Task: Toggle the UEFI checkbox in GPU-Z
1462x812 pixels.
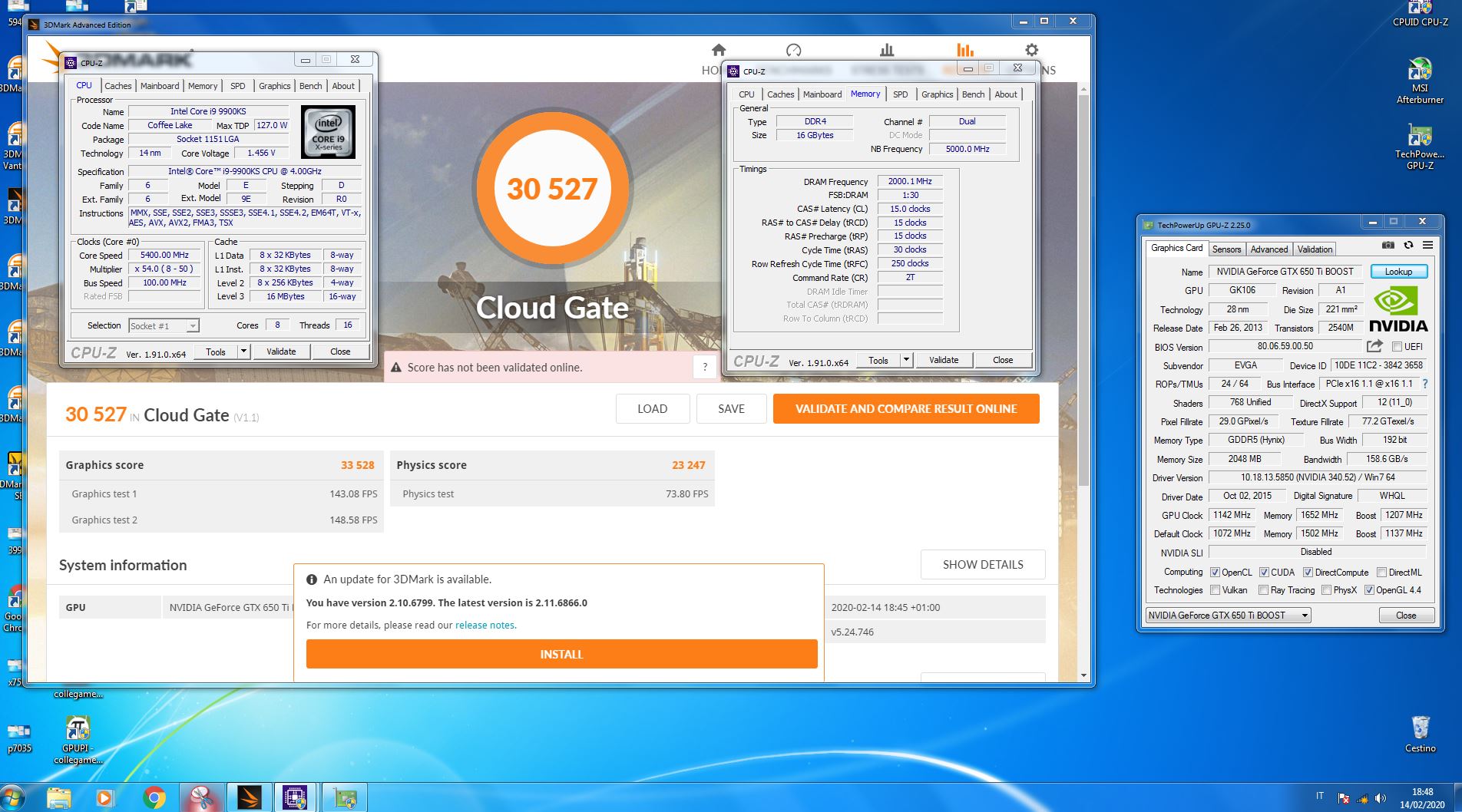Action: (x=1397, y=347)
